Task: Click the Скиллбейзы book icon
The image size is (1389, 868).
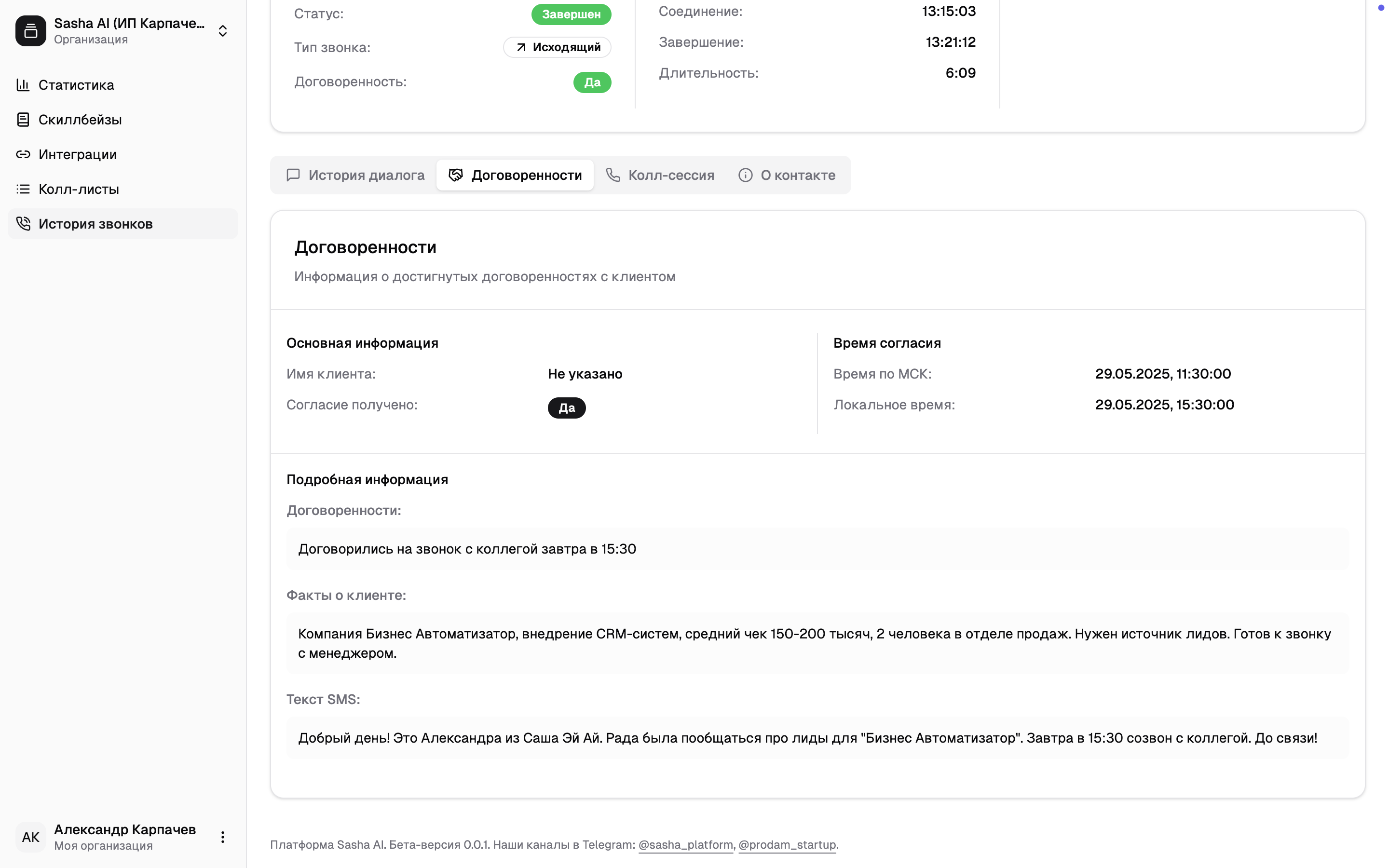Action: tap(23, 120)
